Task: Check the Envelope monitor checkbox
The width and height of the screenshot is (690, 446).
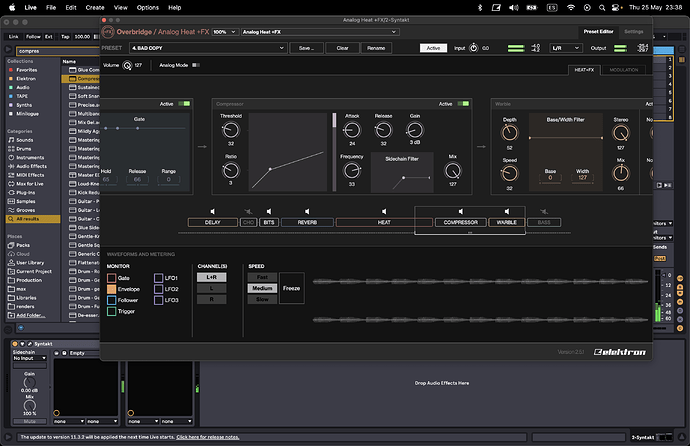Action: coord(113,289)
